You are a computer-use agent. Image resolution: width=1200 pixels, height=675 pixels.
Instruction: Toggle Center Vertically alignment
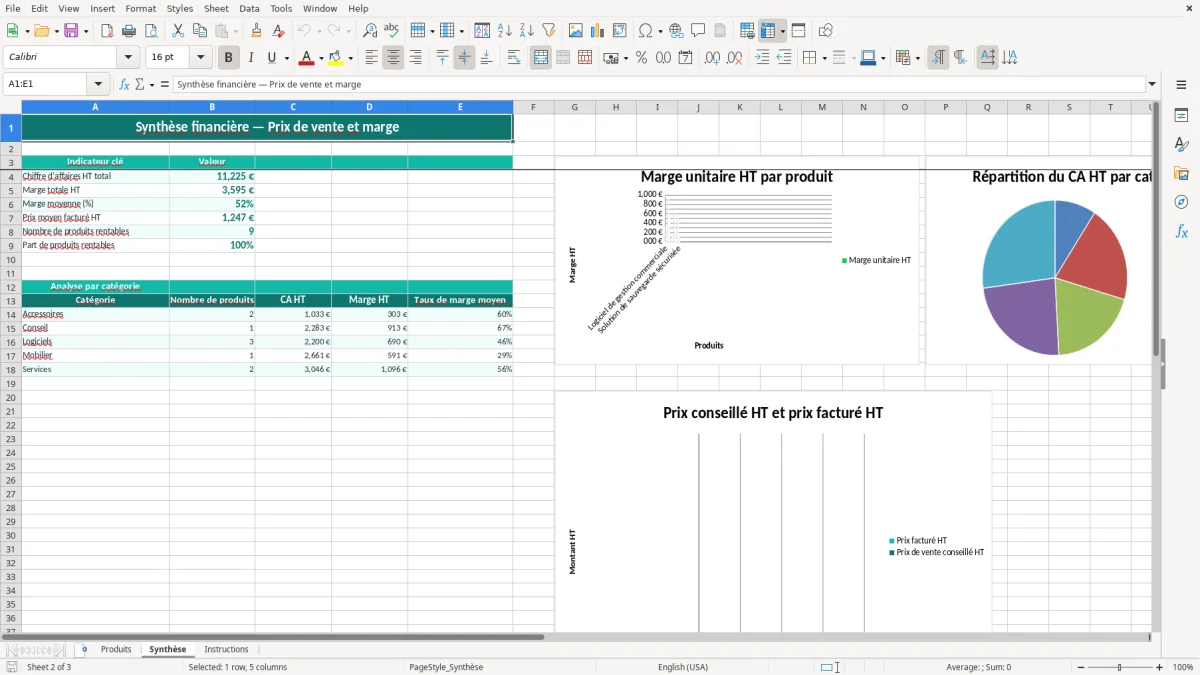pyautogui.click(x=464, y=58)
